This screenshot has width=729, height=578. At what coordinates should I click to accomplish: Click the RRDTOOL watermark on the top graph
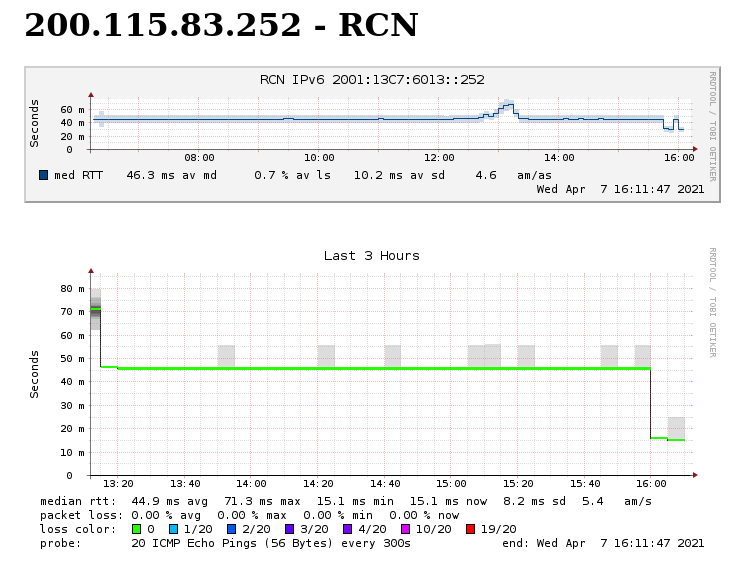tap(712, 125)
